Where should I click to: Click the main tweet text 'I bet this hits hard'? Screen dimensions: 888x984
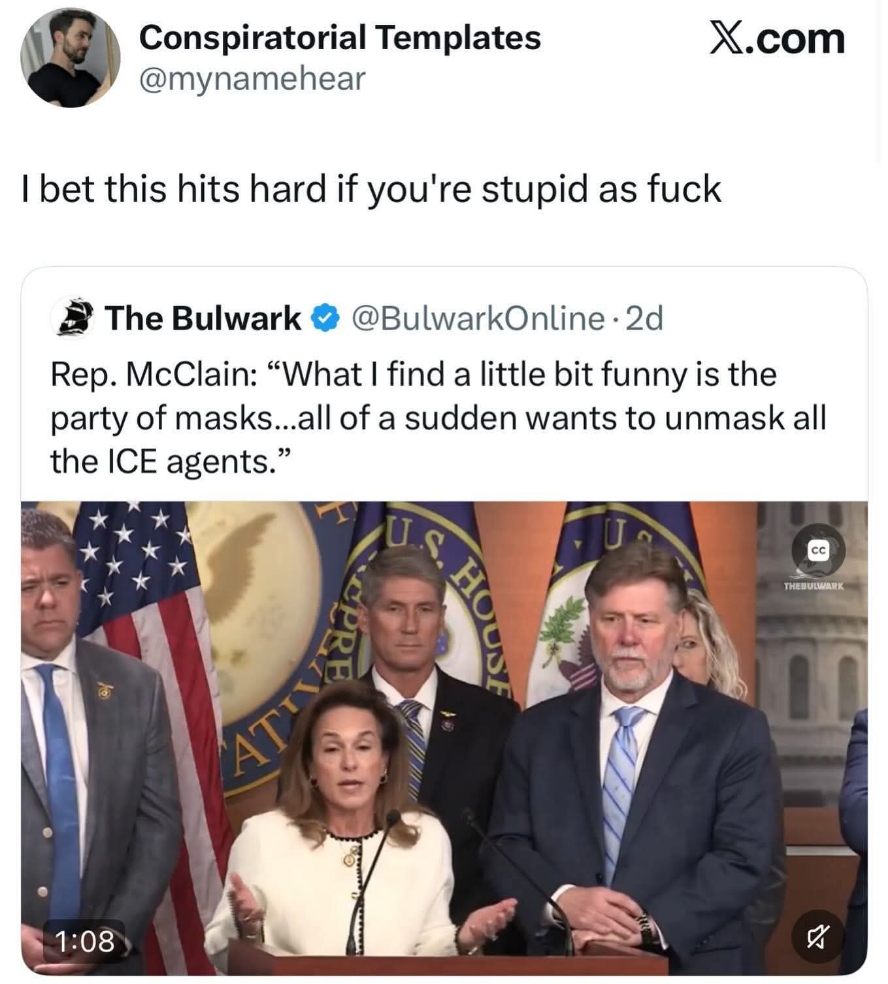(x=371, y=189)
